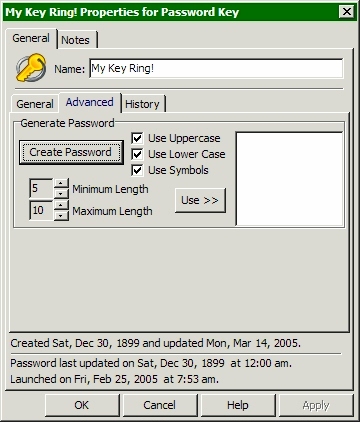
Task: Open the Help button
Action: pyautogui.click(x=238, y=405)
